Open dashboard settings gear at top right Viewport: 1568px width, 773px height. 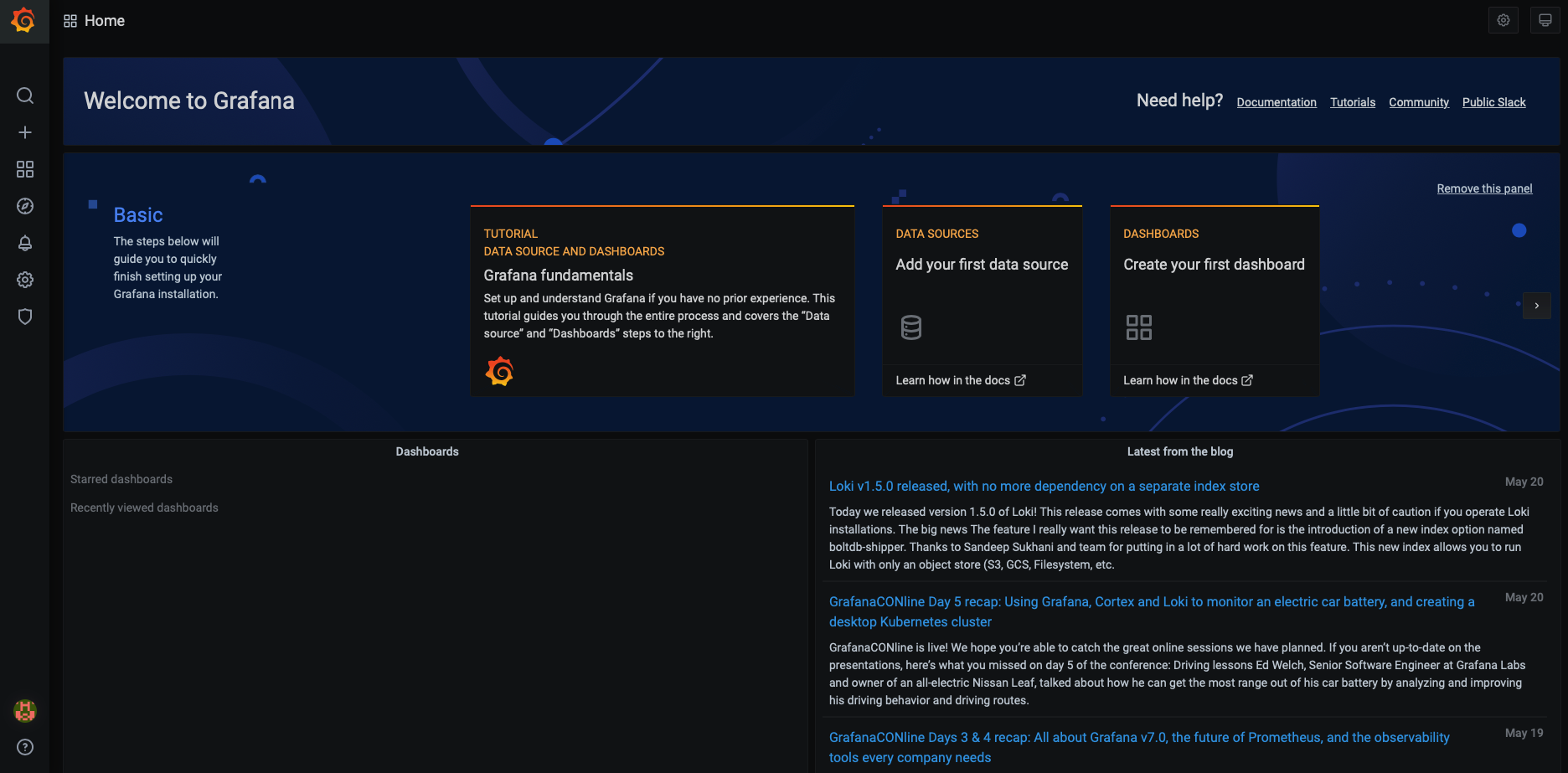(x=1504, y=21)
